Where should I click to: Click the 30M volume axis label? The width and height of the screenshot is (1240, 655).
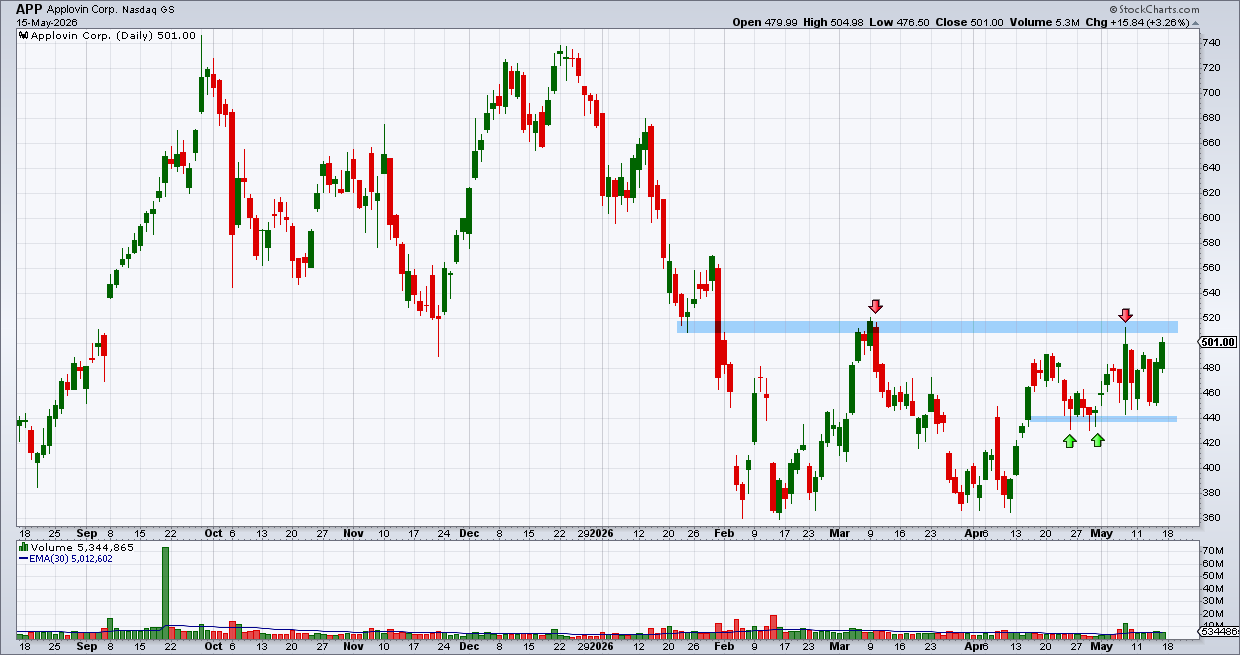1211,603
